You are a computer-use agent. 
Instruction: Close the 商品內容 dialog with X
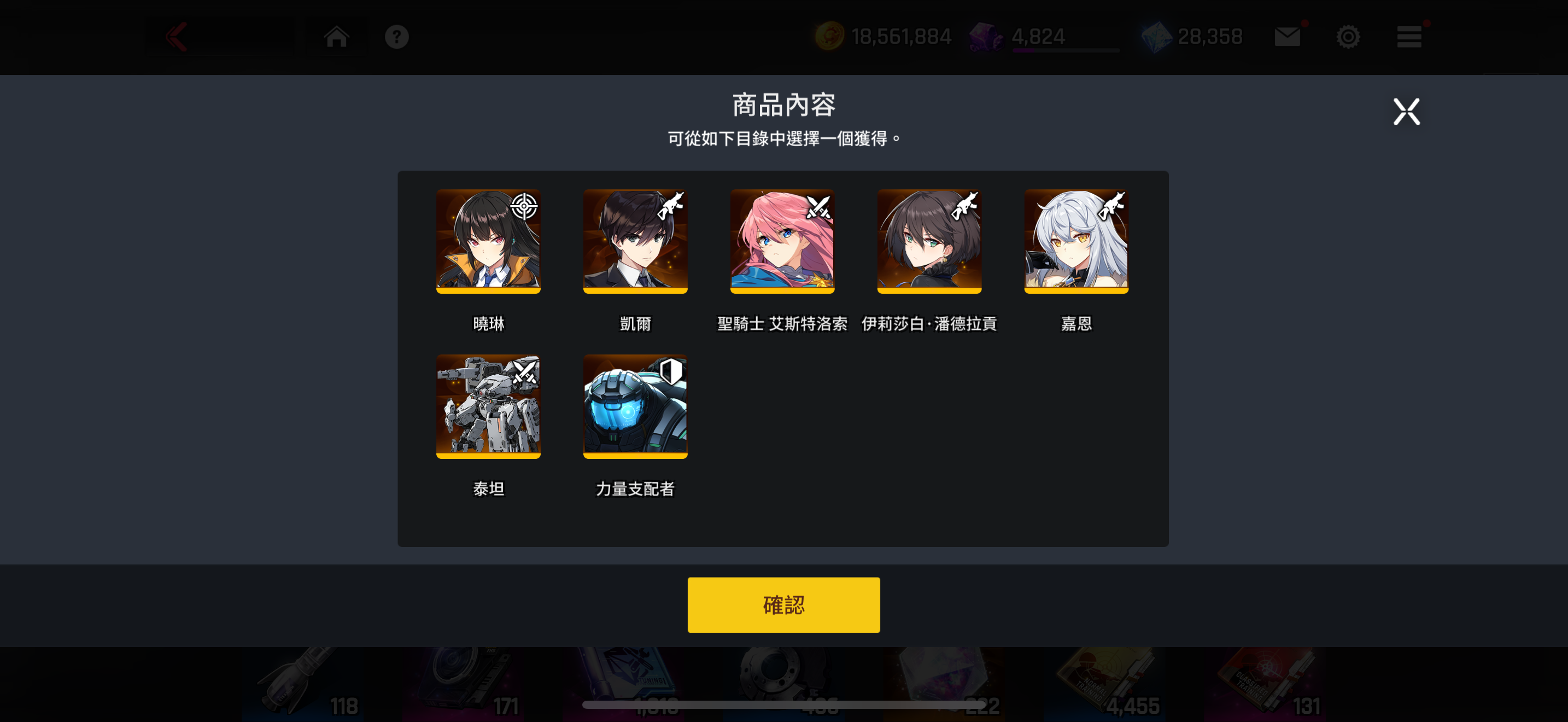click(1406, 112)
